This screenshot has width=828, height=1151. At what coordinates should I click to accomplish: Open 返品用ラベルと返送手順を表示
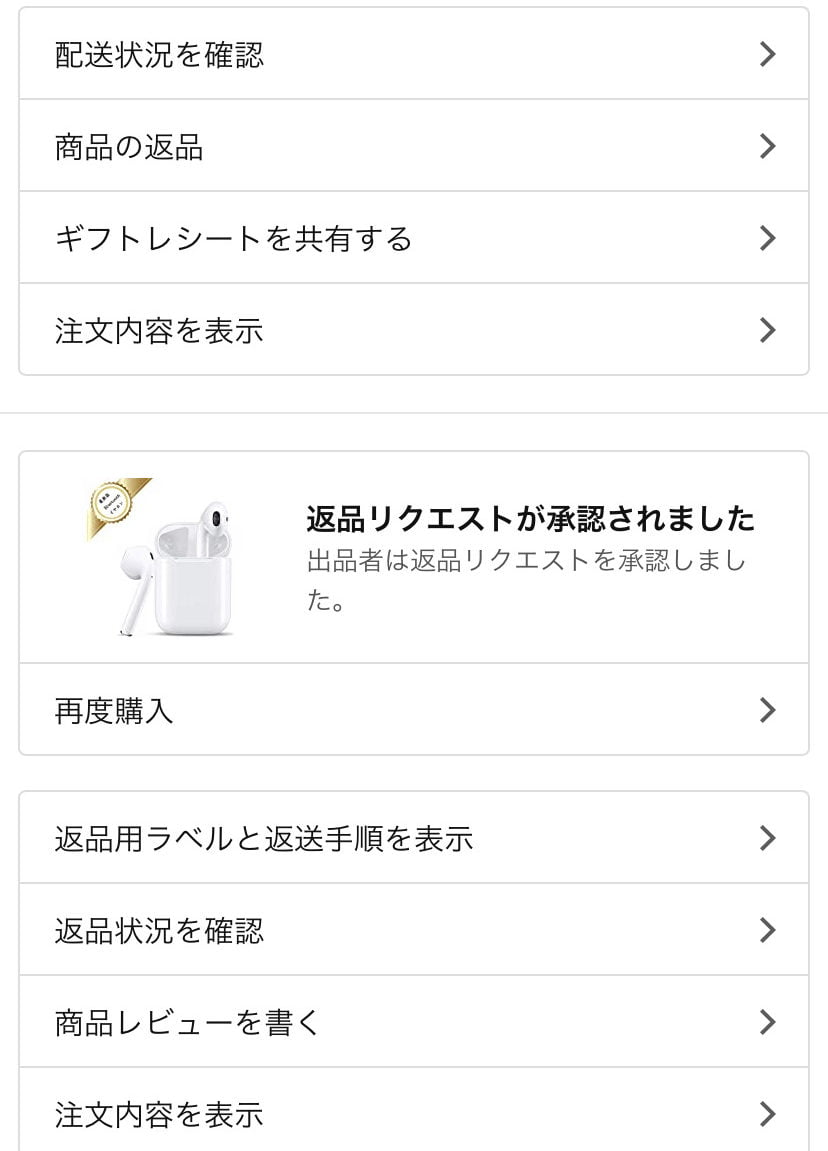(x=264, y=838)
